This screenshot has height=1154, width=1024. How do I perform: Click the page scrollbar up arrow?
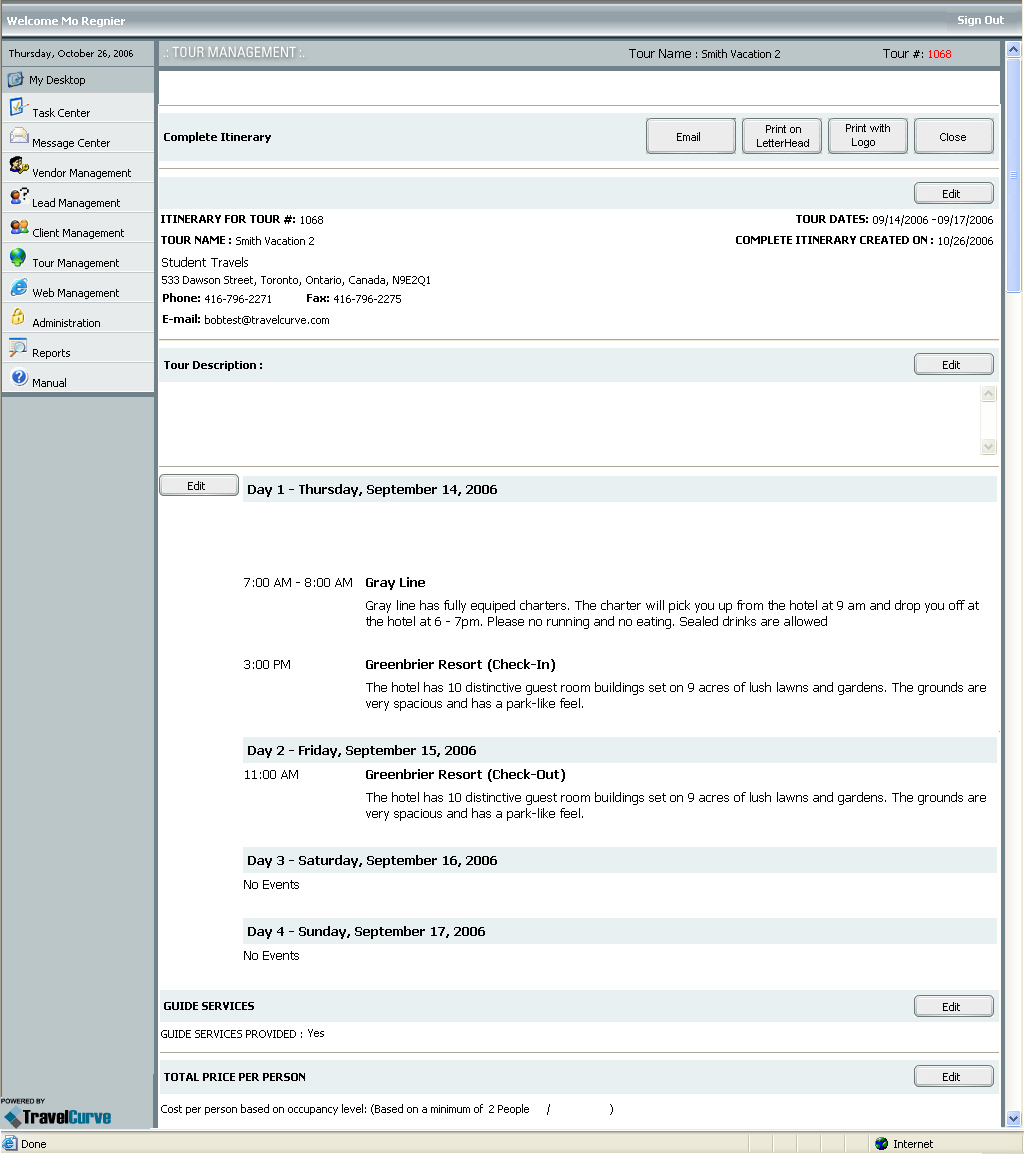coord(1013,50)
